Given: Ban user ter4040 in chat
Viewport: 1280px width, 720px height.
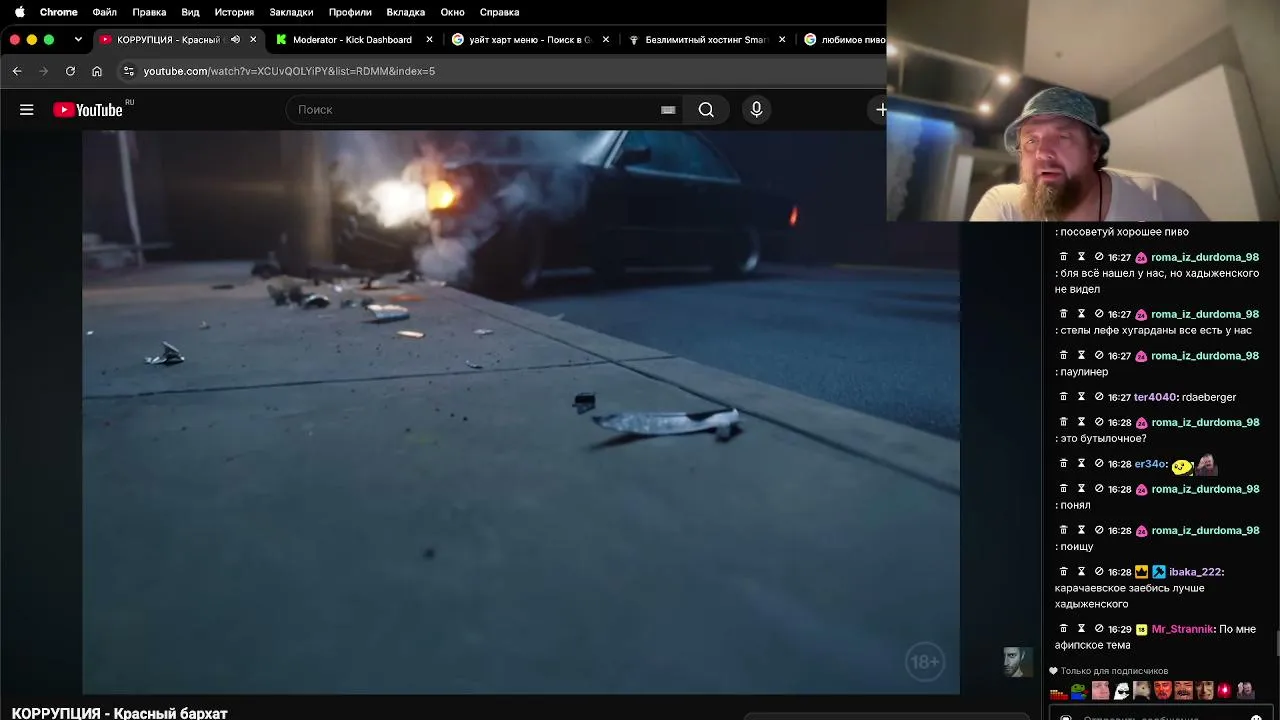Looking at the screenshot, I should tap(1099, 397).
